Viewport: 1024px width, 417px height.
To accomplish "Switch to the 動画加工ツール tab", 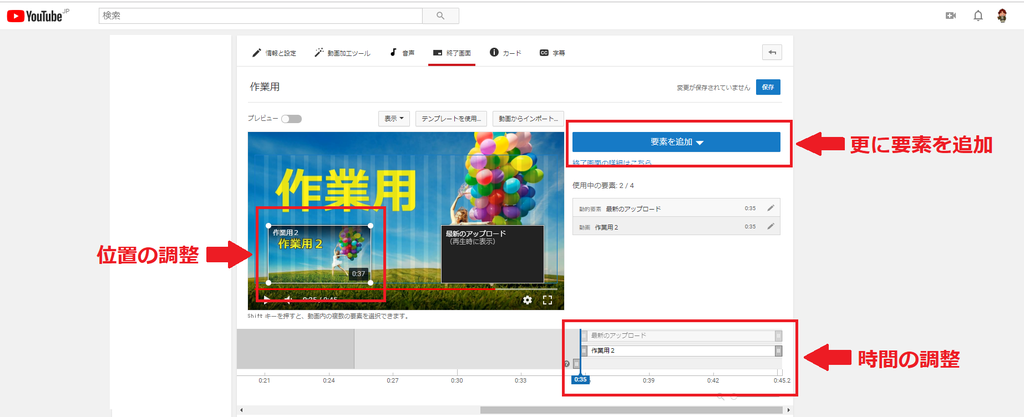I will point(343,53).
